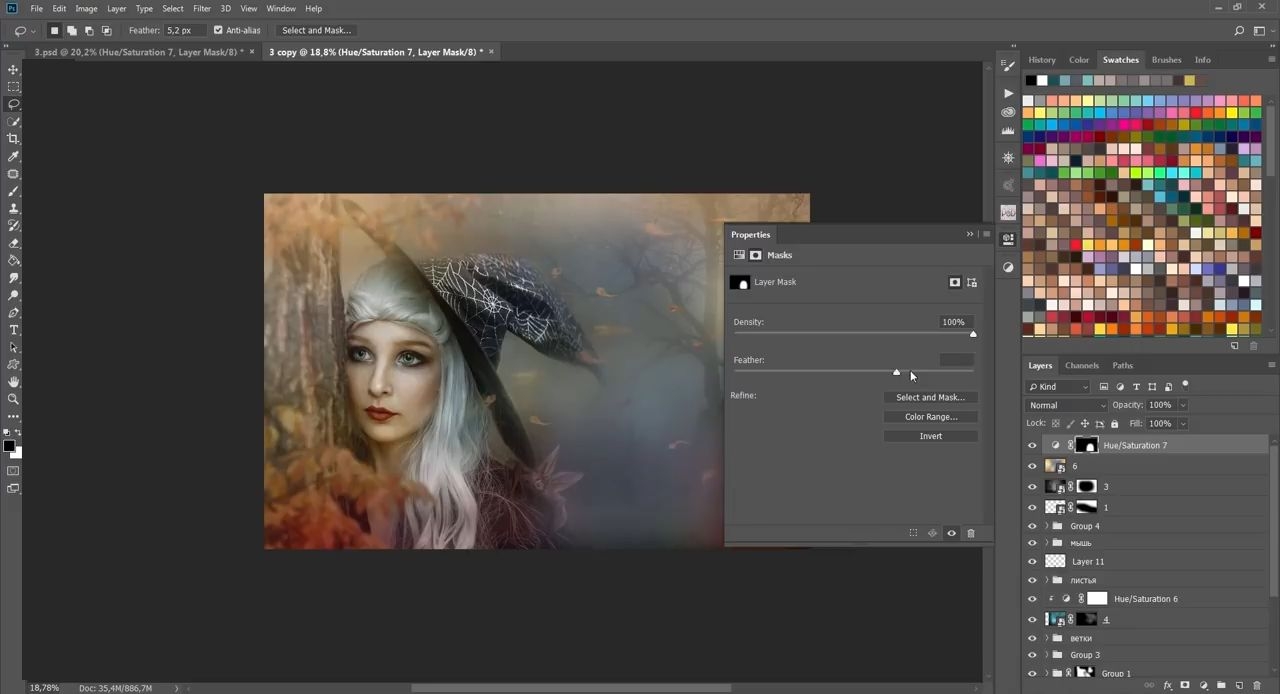Click the Invert mask button
Image resolution: width=1280 pixels, height=694 pixels.
tap(931, 436)
